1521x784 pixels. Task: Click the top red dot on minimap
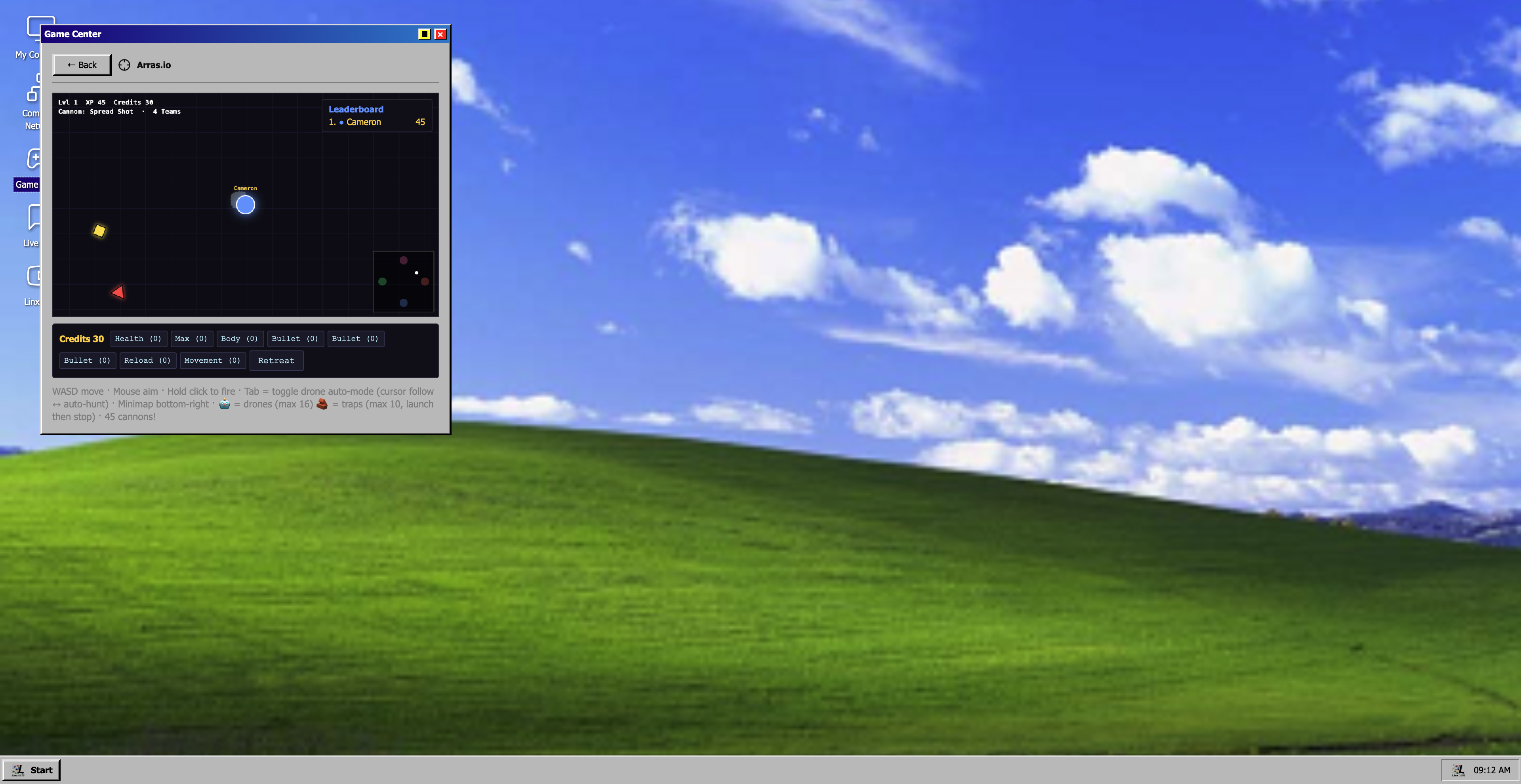(403, 261)
